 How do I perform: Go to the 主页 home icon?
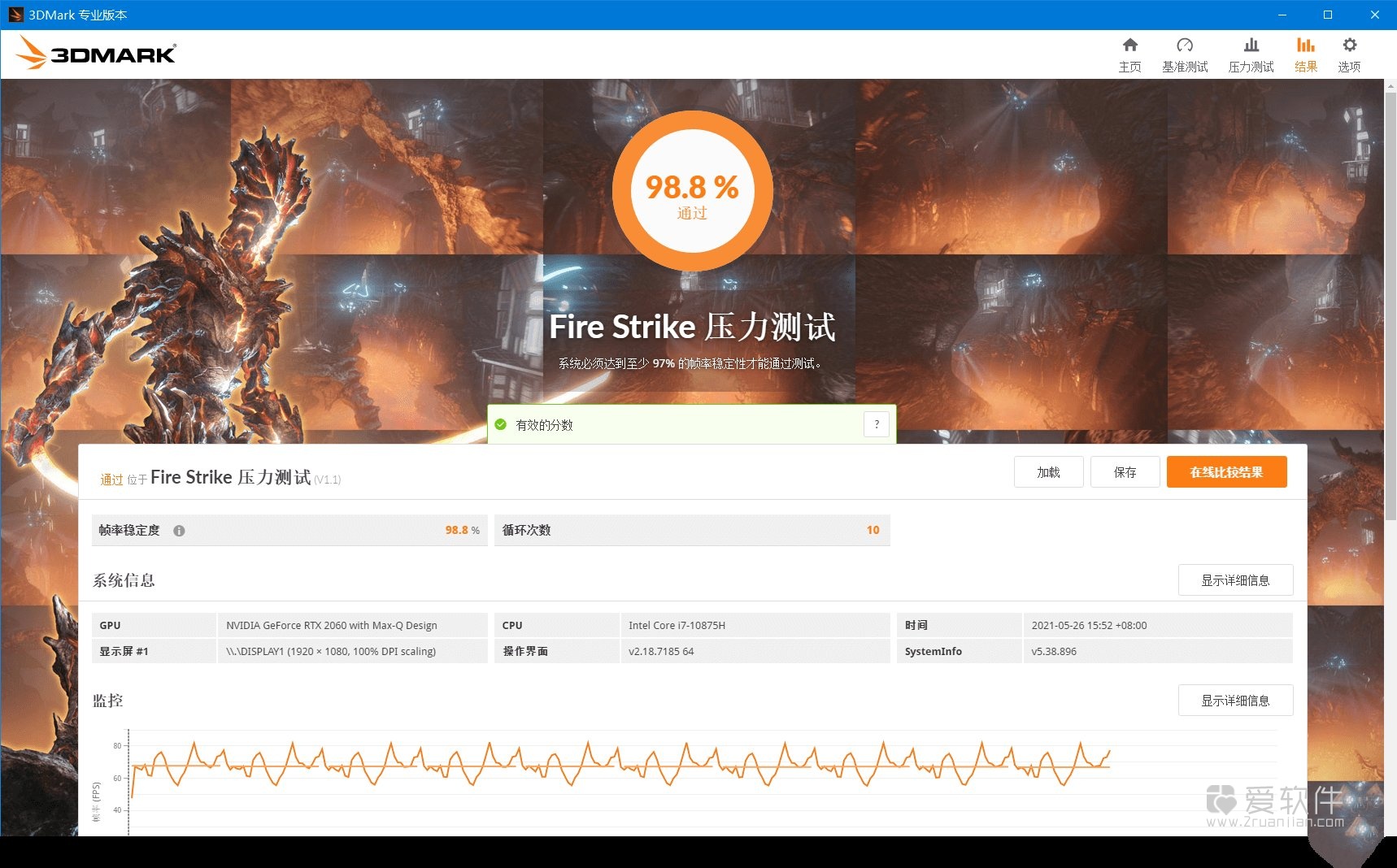coord(1129,46)
